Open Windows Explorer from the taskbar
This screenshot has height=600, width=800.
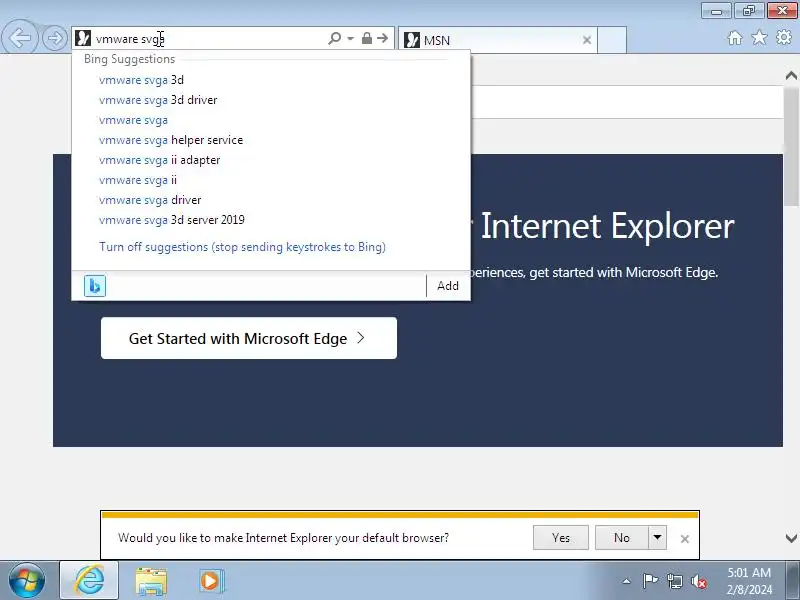(151, 581)
